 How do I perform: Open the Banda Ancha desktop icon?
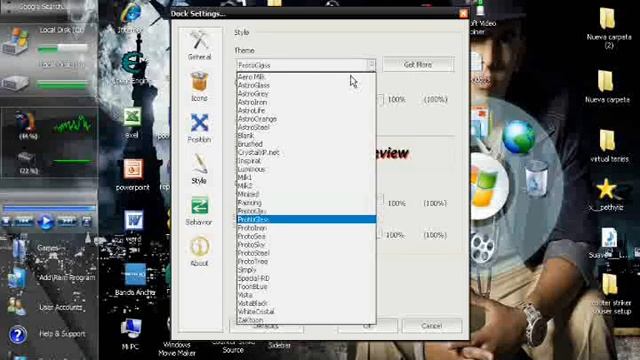click(x=135, y=280)
